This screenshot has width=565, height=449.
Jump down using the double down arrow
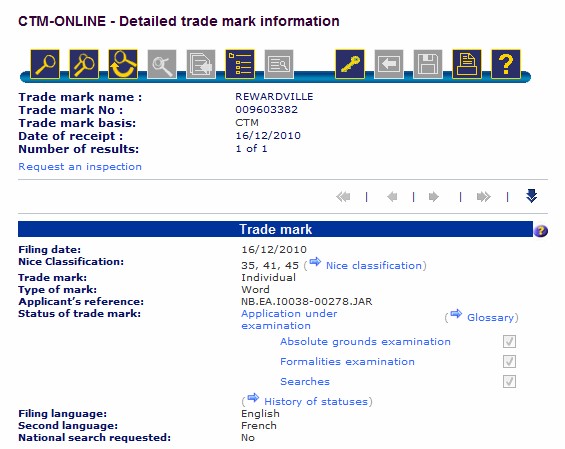pyautogui.click(x=531, y=196)
